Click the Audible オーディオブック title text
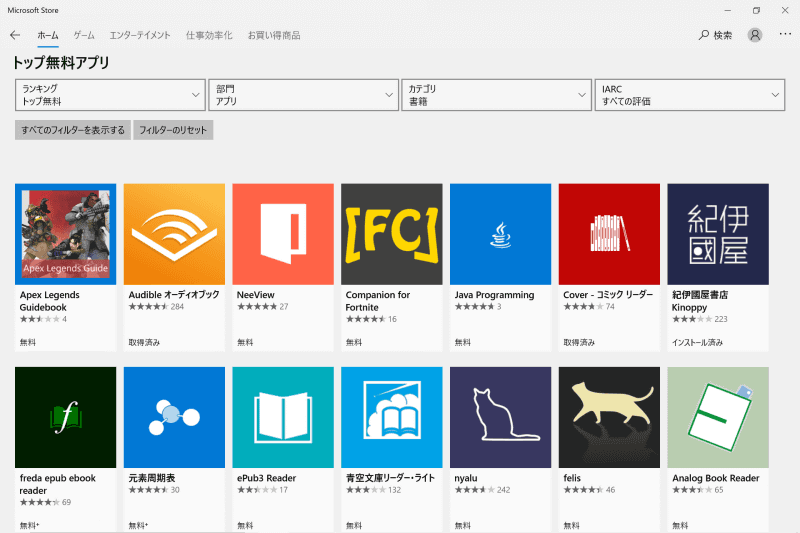This screenshot has width=800, height=533. [174, 295]
